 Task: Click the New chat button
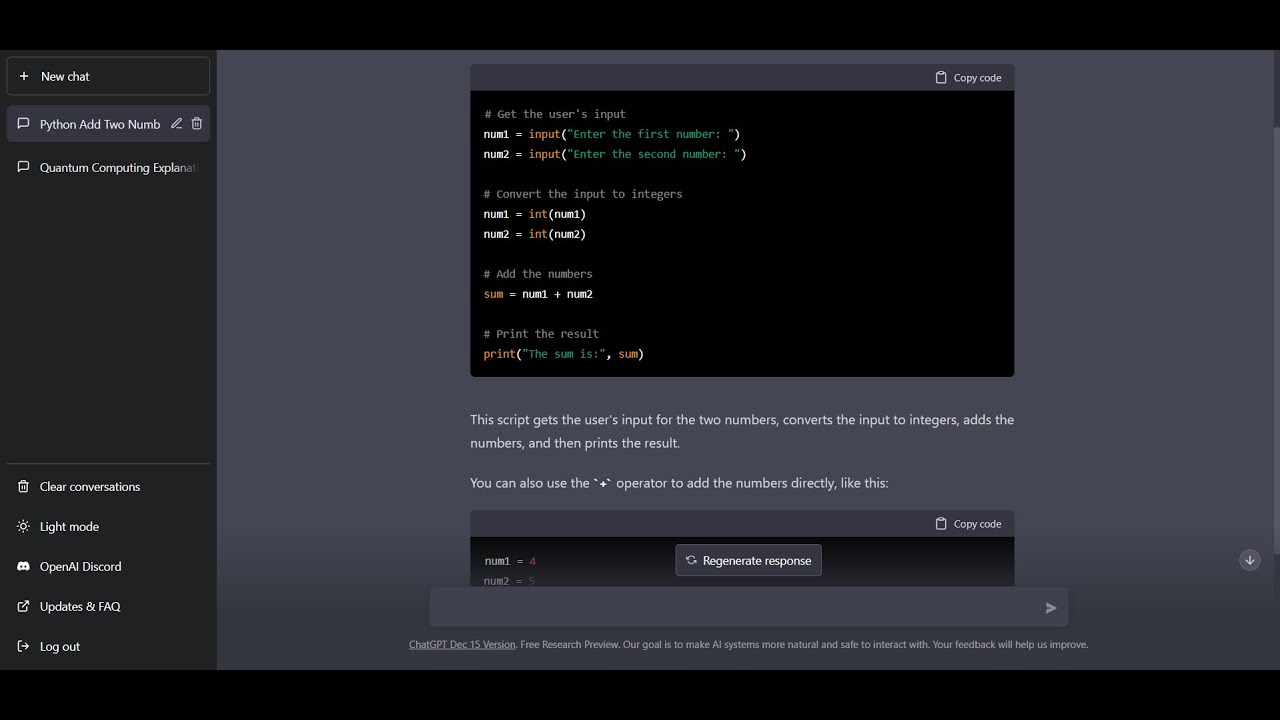tap(108, 76)
